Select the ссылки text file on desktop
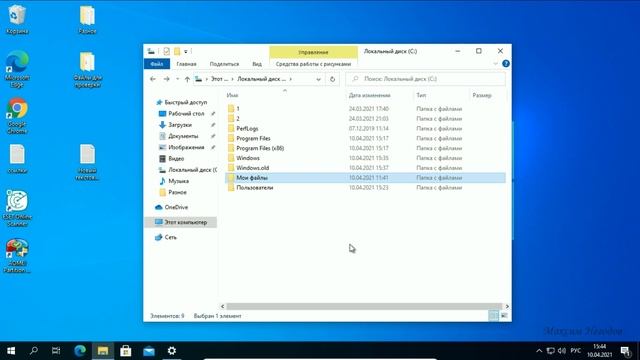 click(x=17, y=159)
